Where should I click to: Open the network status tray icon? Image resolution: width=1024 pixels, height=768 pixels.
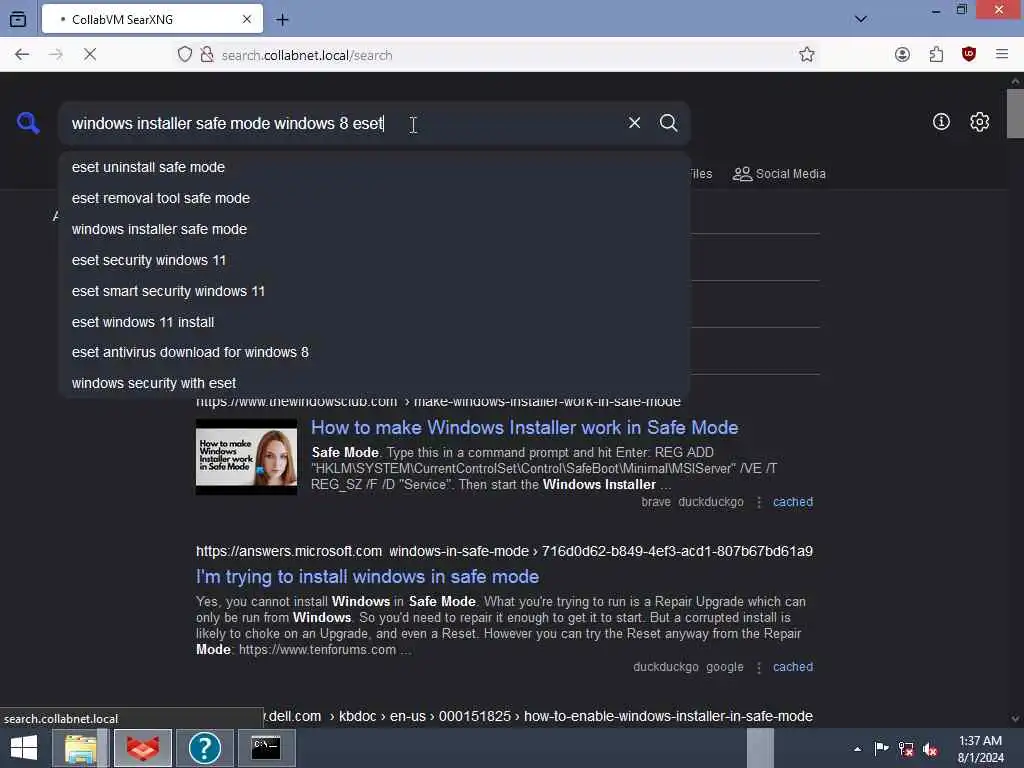[x=906, y=749]
